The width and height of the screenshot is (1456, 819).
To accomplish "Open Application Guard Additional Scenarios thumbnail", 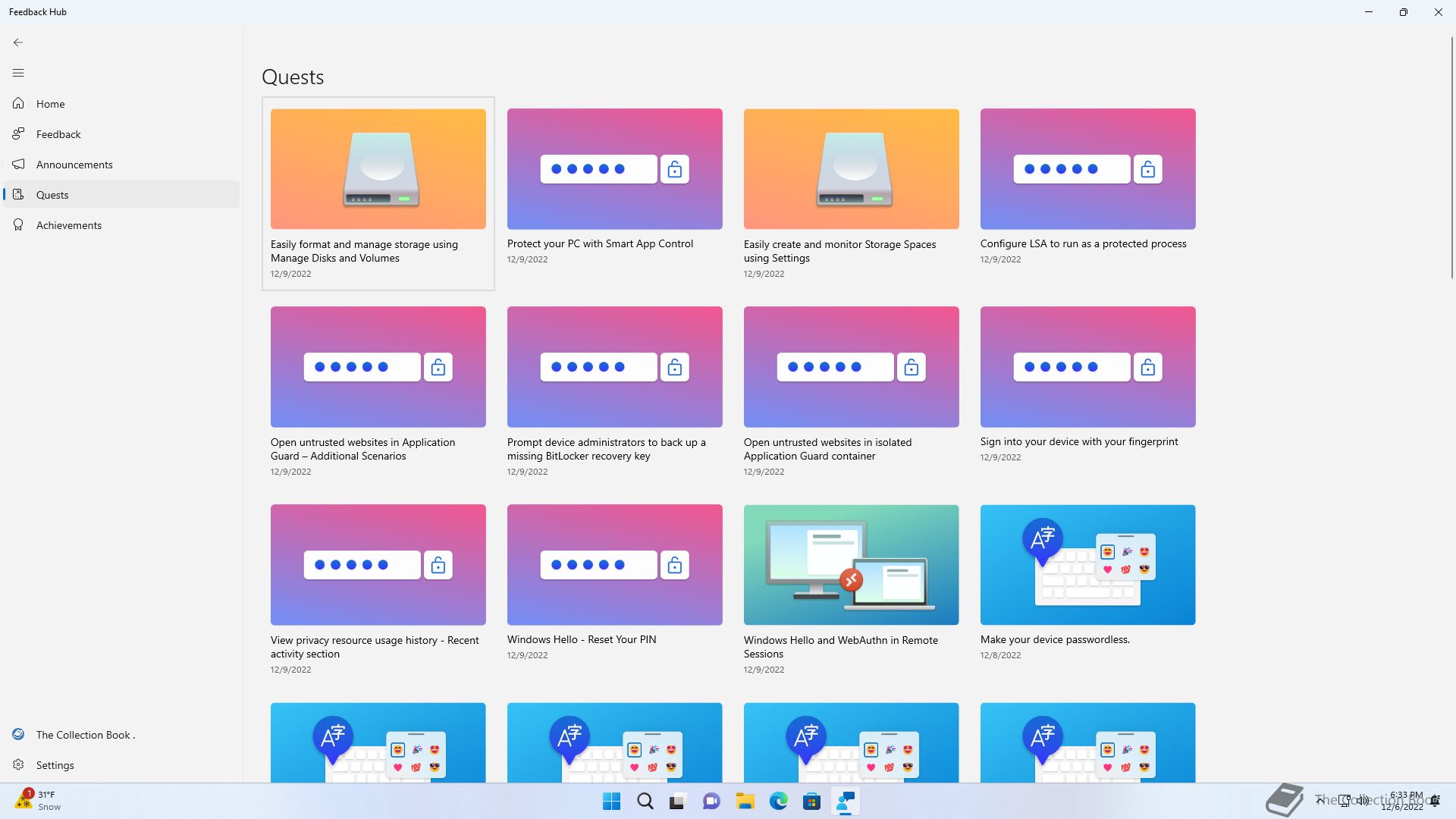I will tap(378, 367).
